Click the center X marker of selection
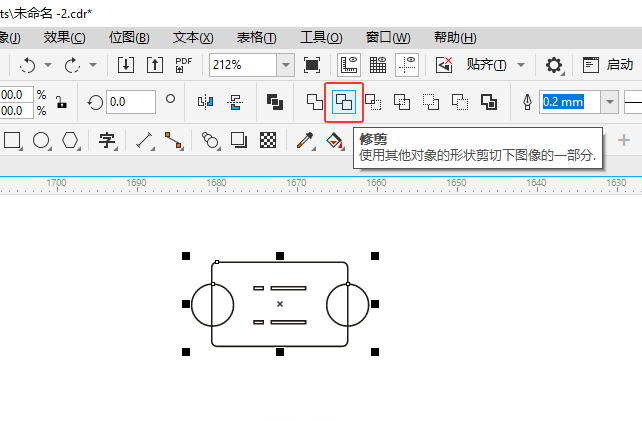Image resolution: width=642 pixels, height=421 pixels. point(280,304)
